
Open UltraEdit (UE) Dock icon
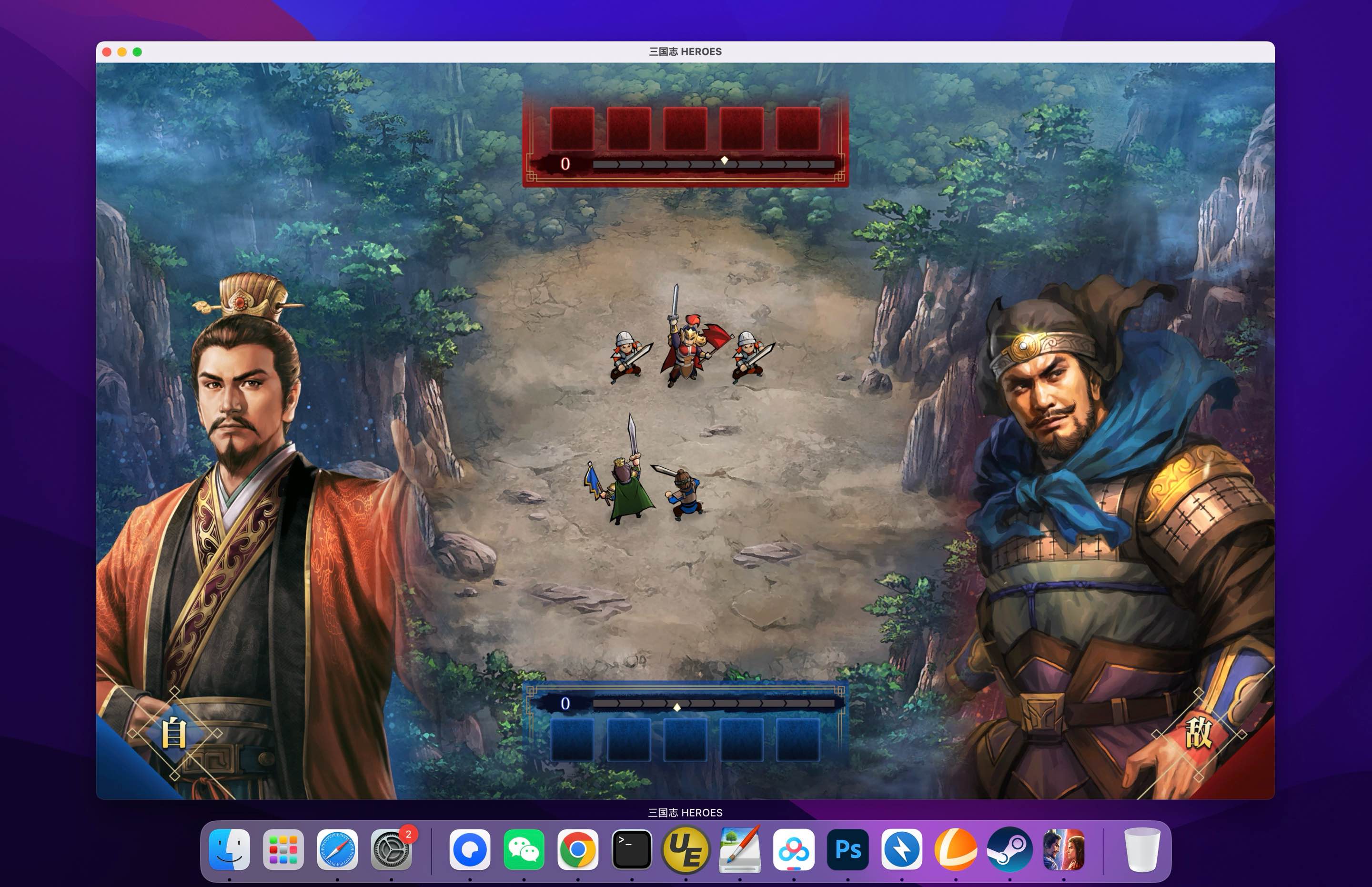click(x=686, y=849)
